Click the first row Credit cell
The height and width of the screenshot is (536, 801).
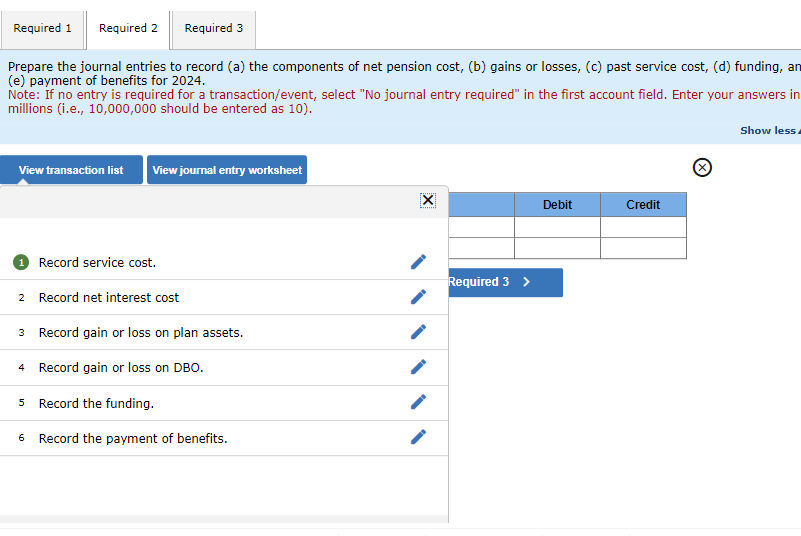click(643, 227)
